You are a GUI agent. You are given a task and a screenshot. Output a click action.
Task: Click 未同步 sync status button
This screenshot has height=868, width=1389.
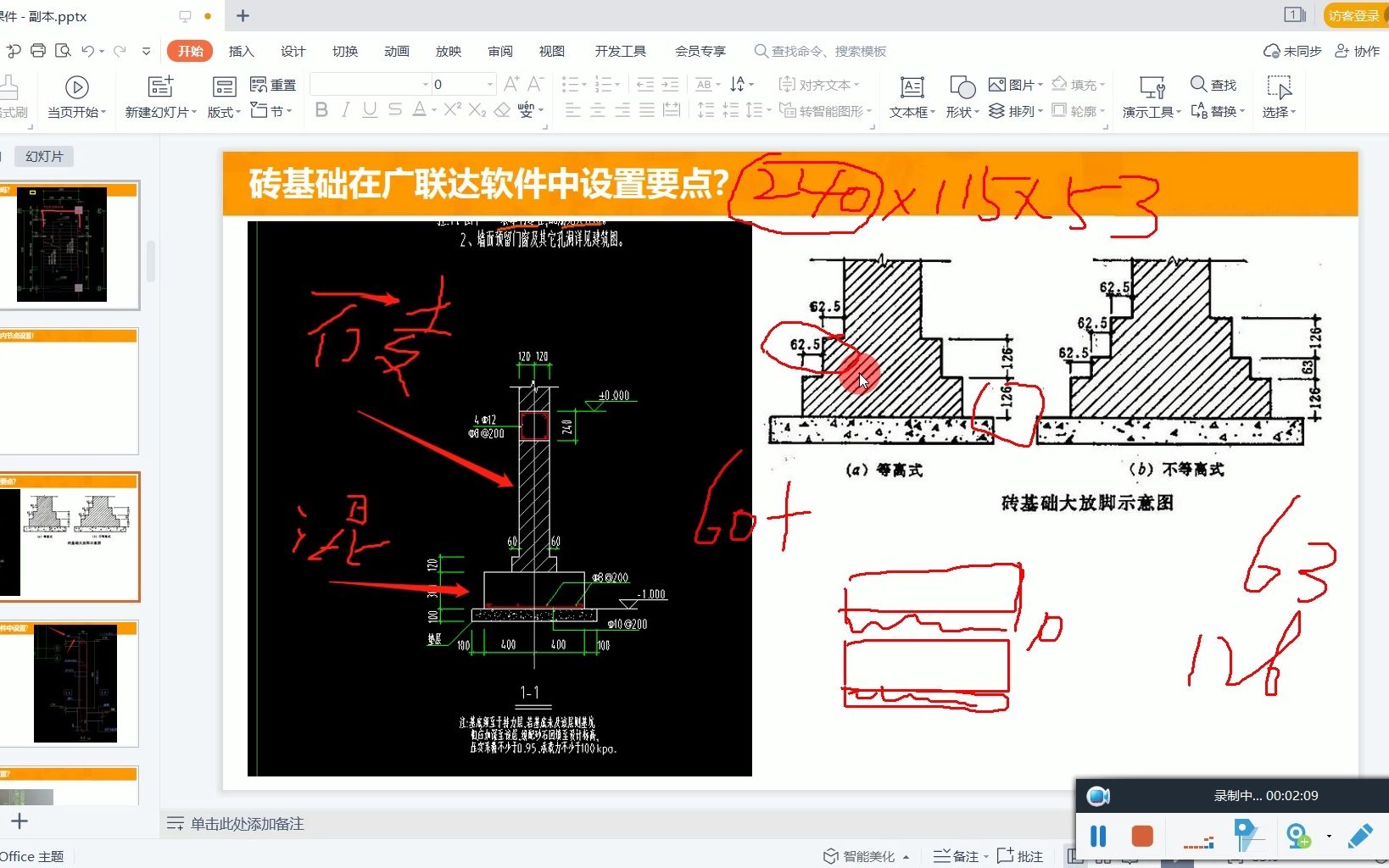click(x=1292, y=51)
